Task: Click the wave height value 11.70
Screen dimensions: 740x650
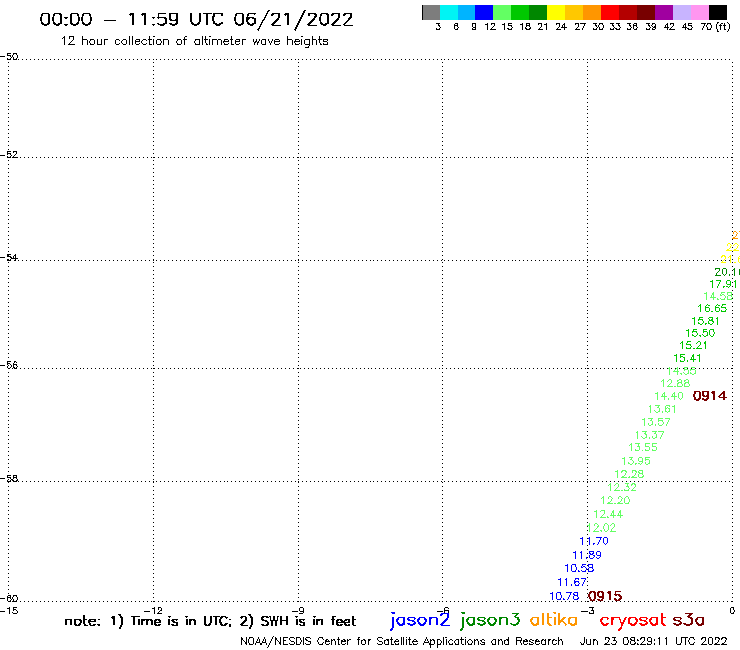Action: 594,541
